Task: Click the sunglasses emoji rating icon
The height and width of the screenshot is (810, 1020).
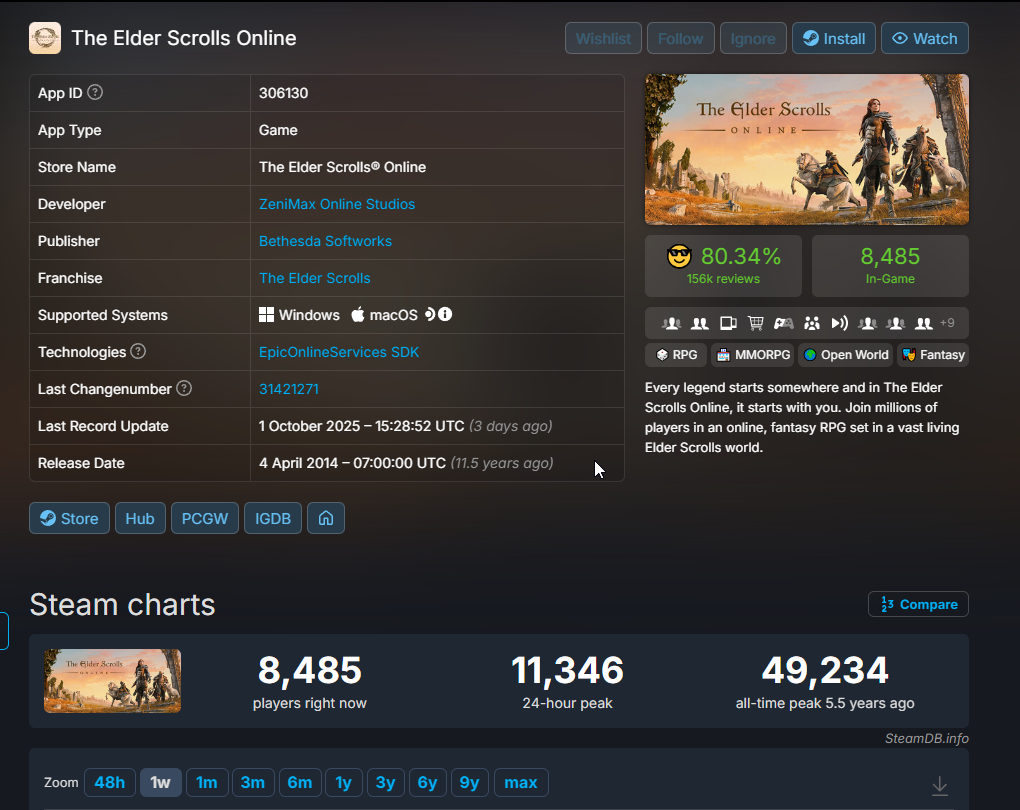Action: [x=679, y=256]
